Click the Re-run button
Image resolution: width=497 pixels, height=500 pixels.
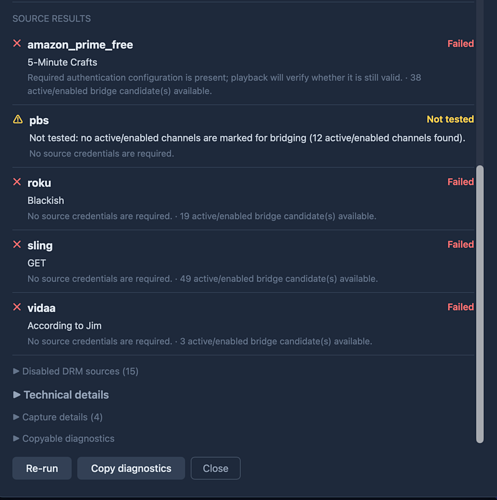42,468
